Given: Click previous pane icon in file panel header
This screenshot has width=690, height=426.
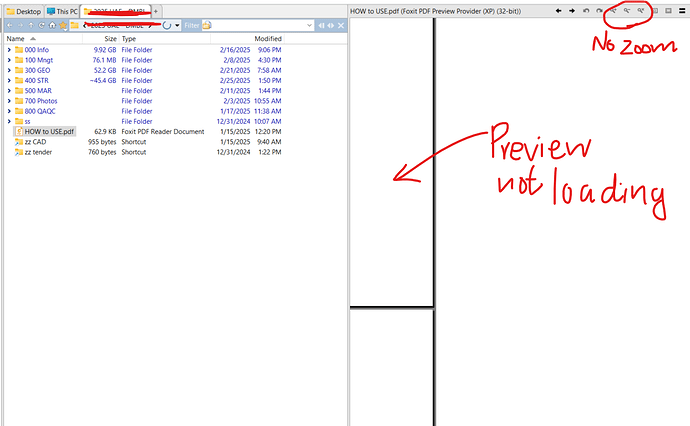Looking at the screenshot, I should point(321,26).
